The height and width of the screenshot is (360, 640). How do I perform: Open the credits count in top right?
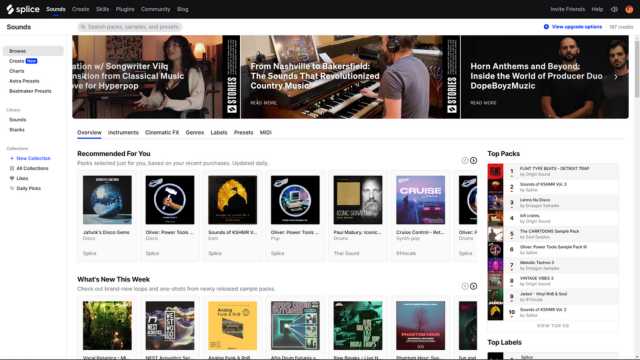(621, 27)
